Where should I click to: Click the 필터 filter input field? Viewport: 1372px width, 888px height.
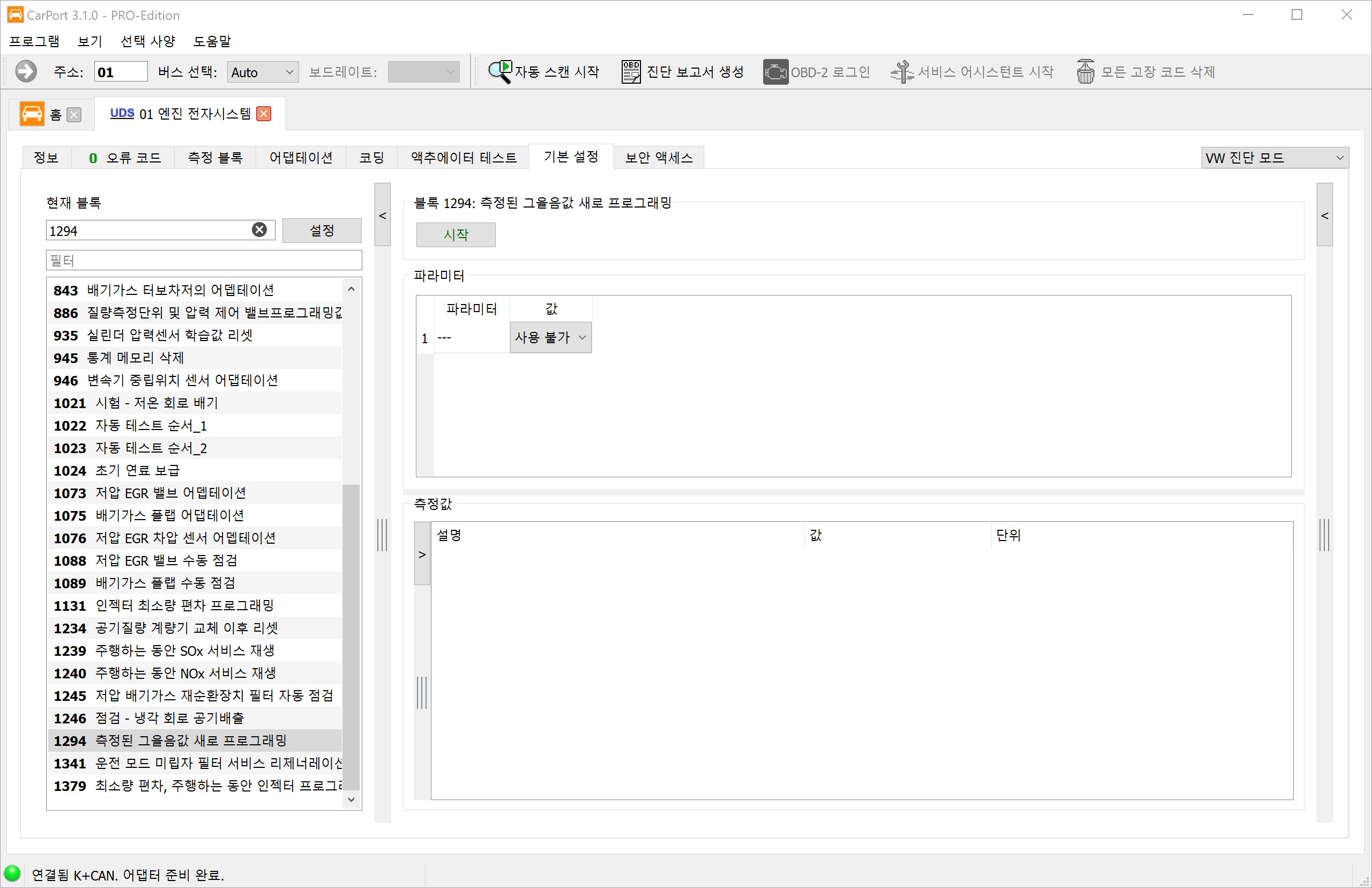pos(204,260)
